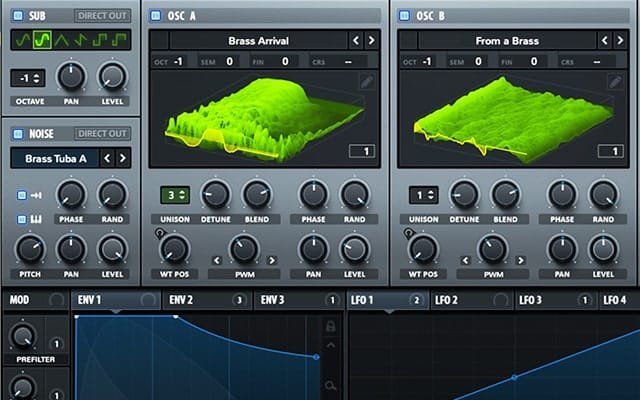Click the NOISE PITCH knob
This screenshot has width=640, height=400.
(30, 249)
